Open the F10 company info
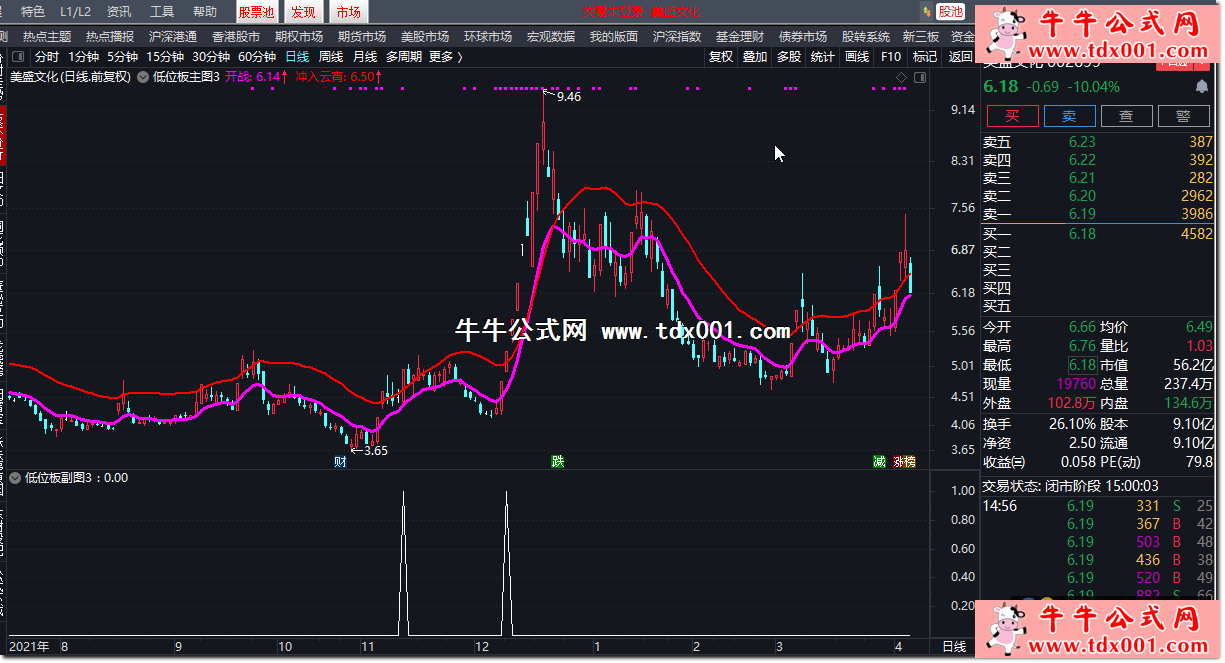 click(x=890, y=57)
